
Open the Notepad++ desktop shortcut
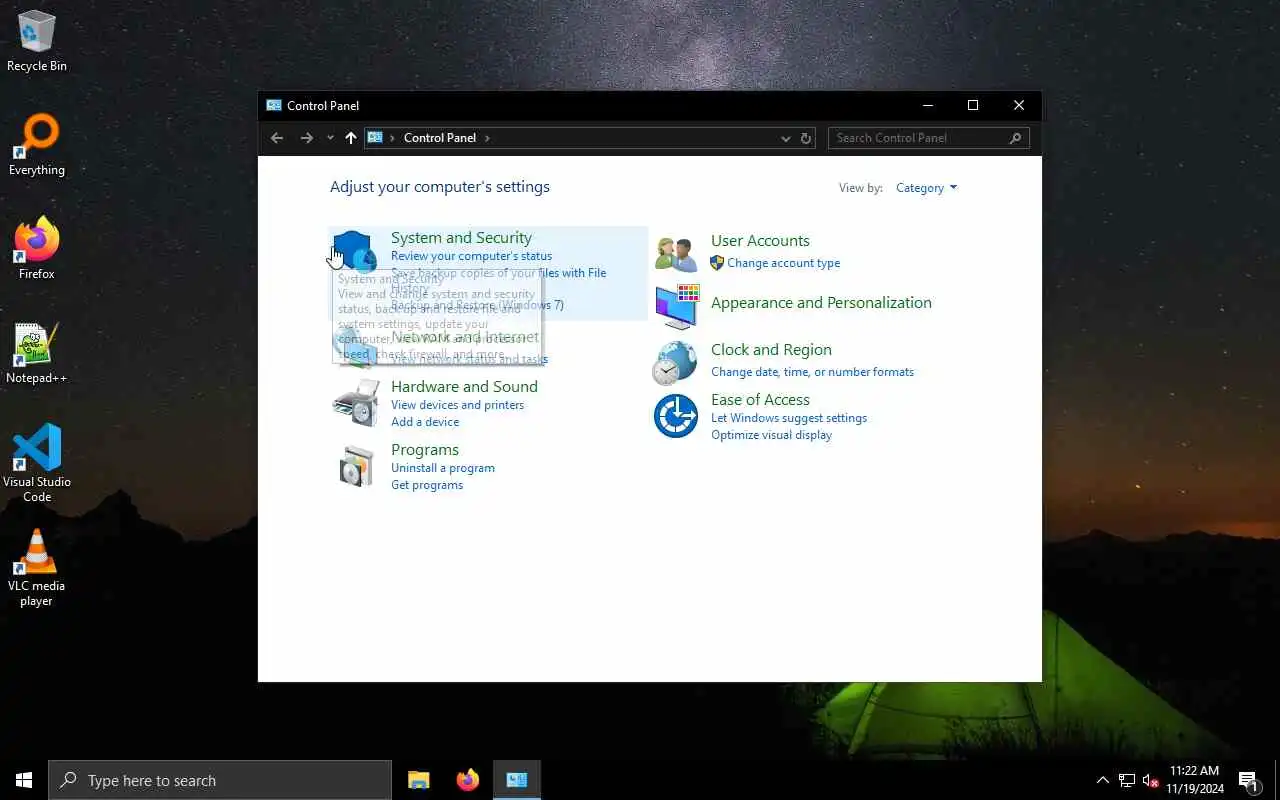(x=37, y=353)
